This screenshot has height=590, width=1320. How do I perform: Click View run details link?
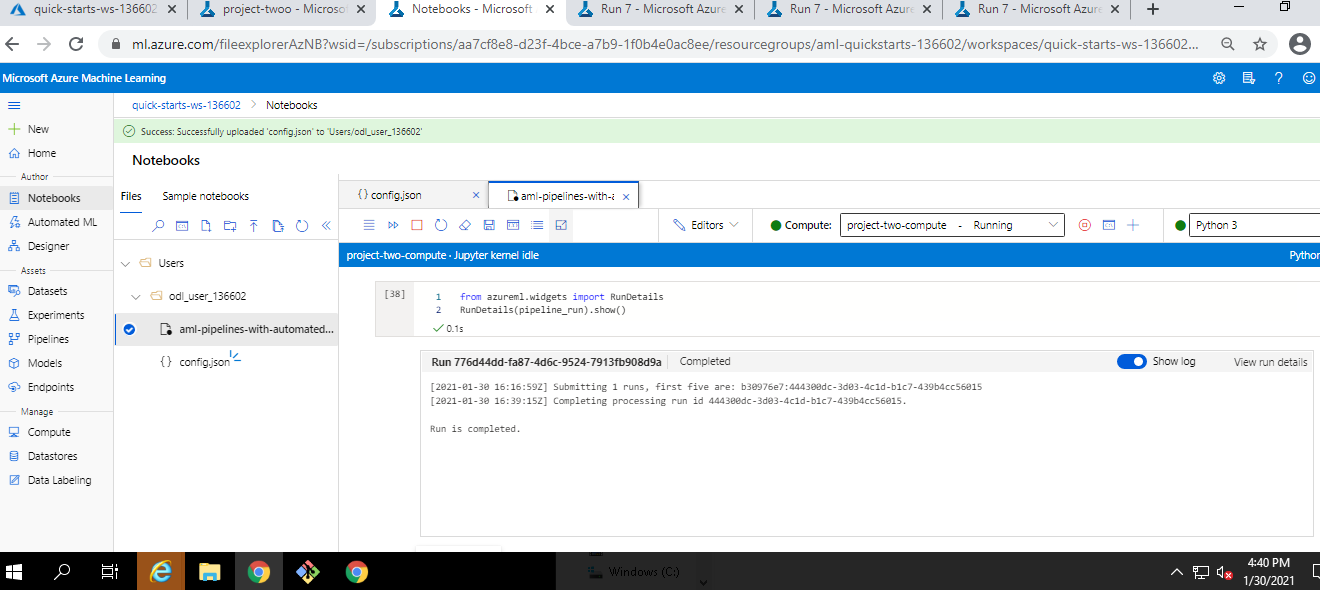point(1270,362)
